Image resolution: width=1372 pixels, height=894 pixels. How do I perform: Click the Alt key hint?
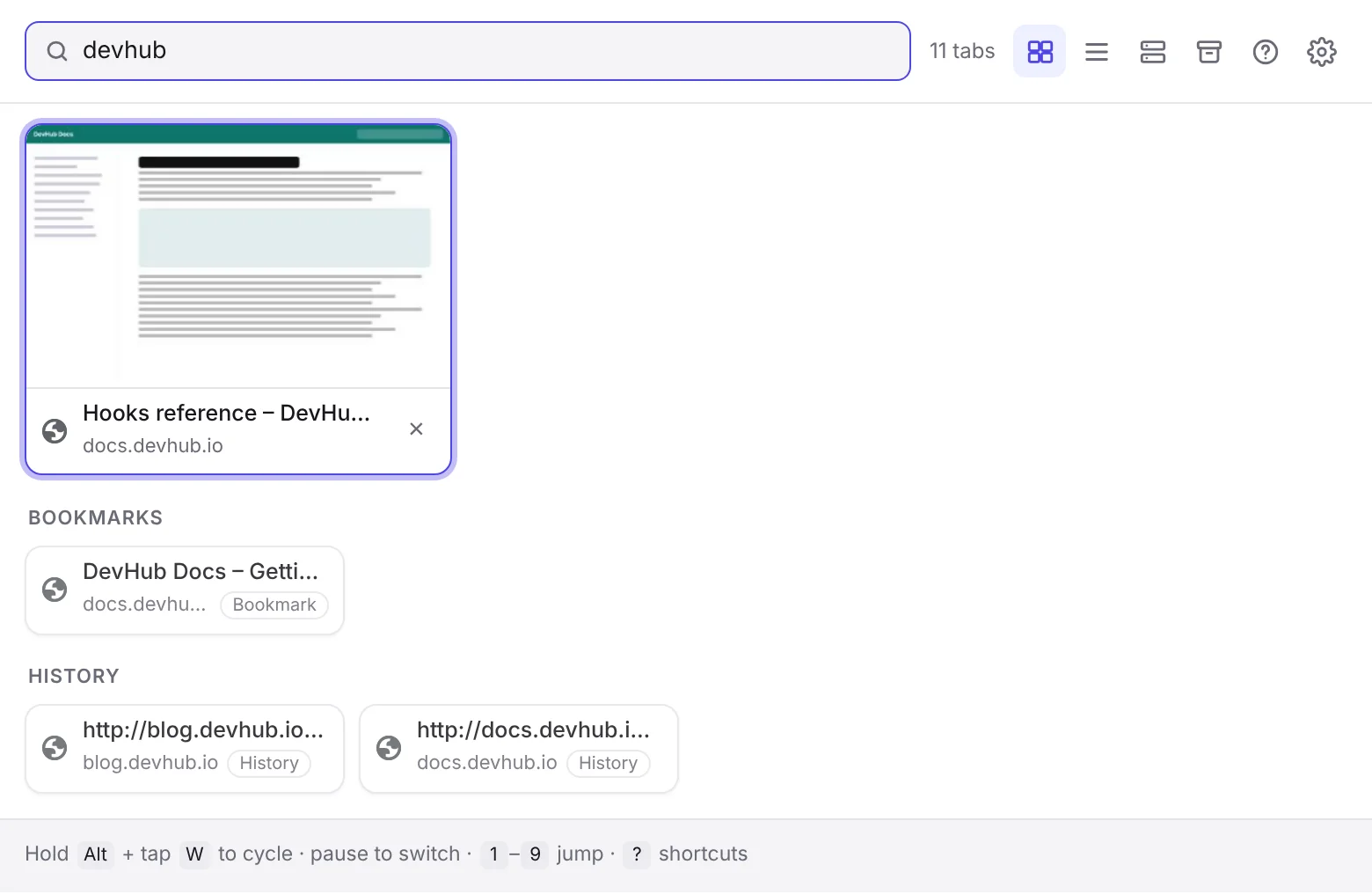tap(96, 854)
